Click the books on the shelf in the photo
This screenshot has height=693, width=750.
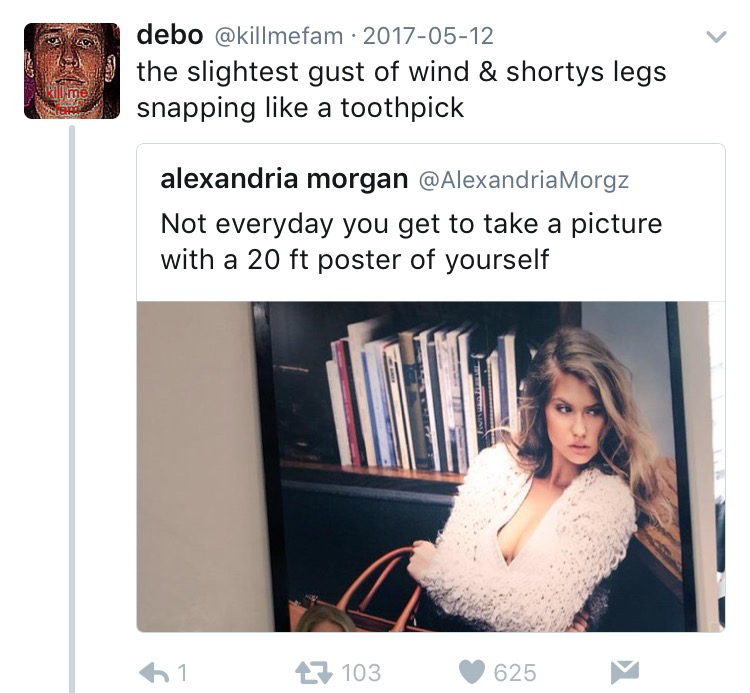pos(420,390)
